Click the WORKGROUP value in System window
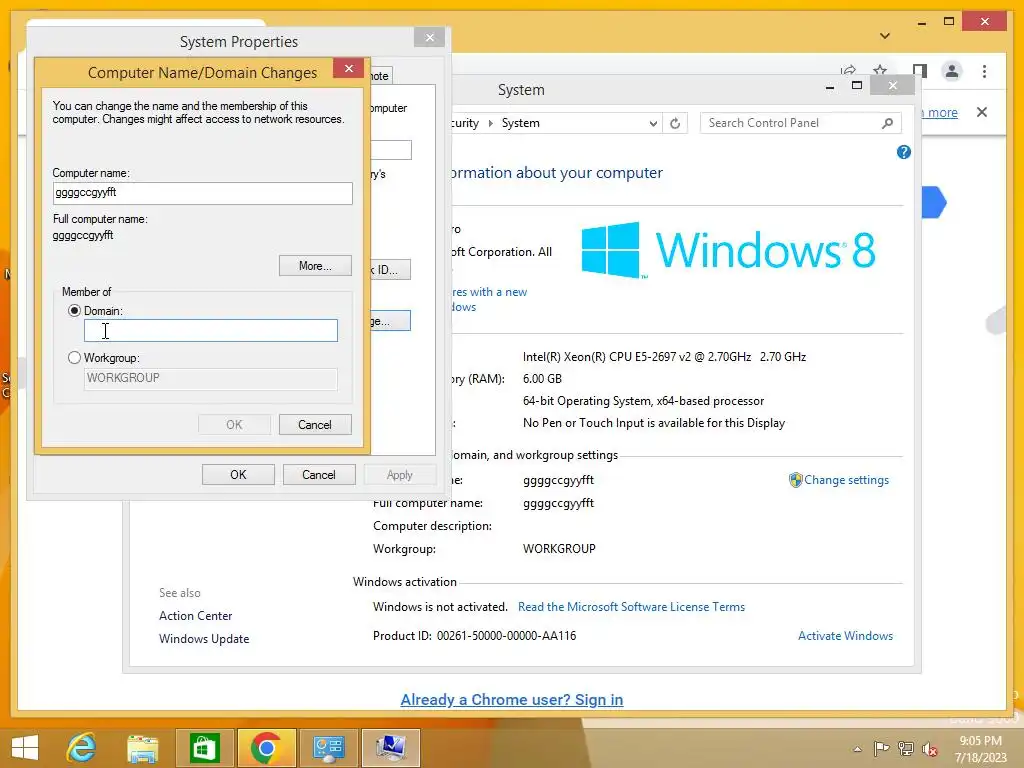This screenshot has width=1024, height=768. click(x=559, y=549)
